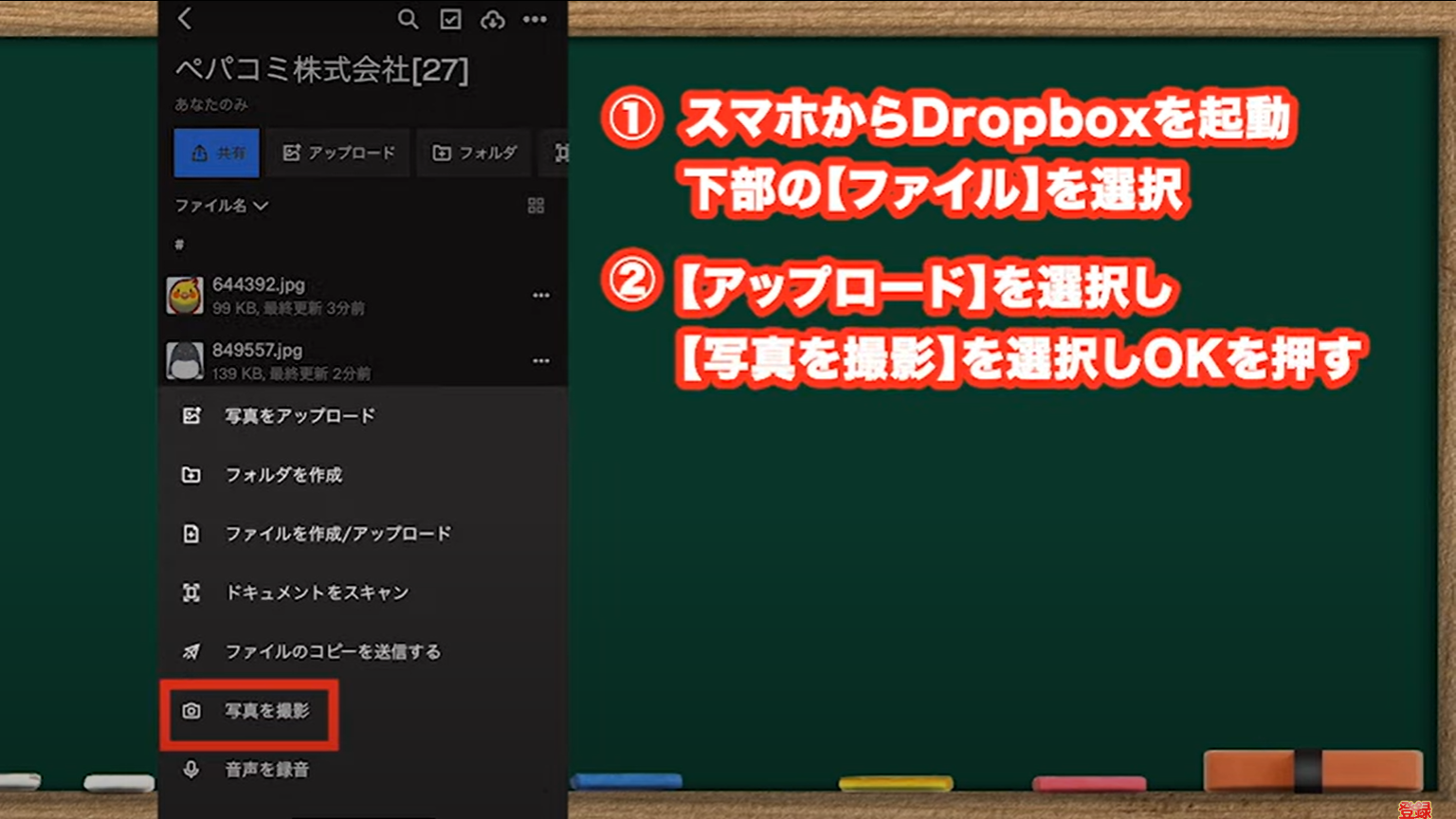Go back with the left arrow icon
Image resolution: width=1456 pixels, height=819 pixels.
point(185,18)
